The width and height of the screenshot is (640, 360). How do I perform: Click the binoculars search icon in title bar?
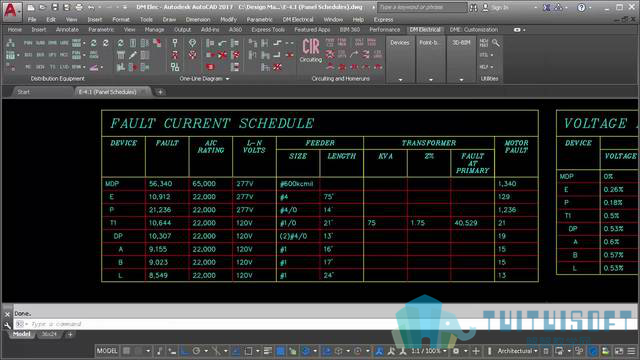pos(473,7)
